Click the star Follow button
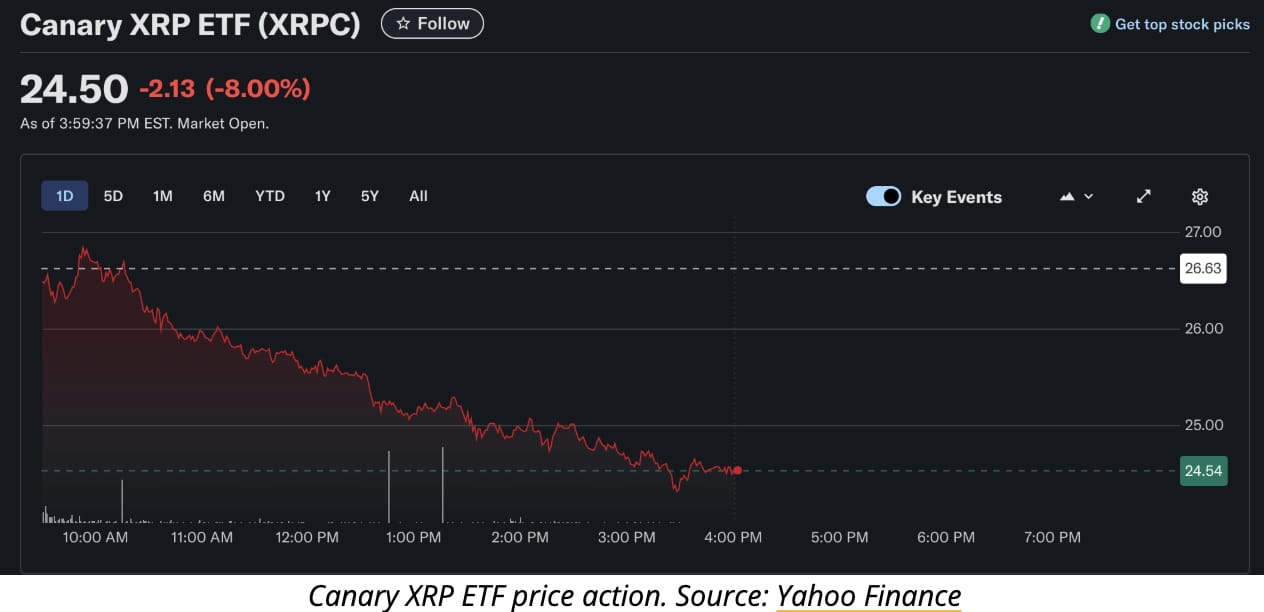Viewport: 1264px width, 612px height. point(432,24)
